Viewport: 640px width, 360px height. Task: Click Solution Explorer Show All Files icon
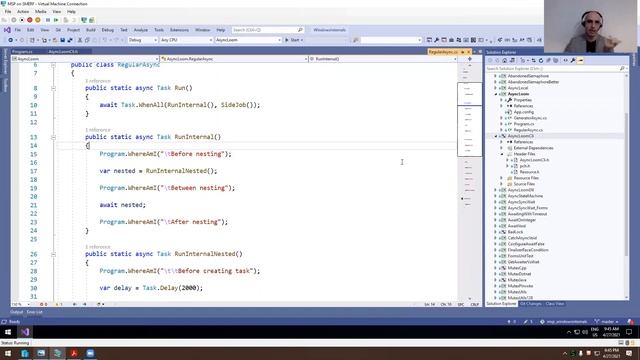point(556,60)
